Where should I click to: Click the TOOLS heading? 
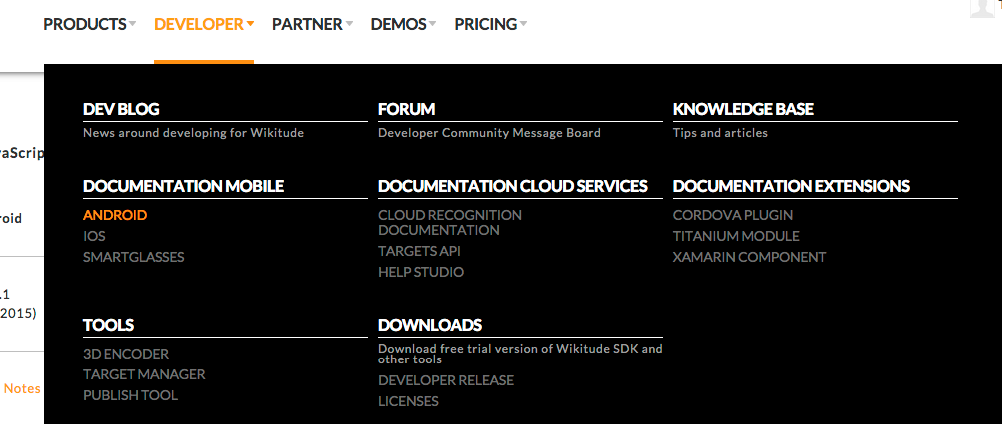[109, 325]
